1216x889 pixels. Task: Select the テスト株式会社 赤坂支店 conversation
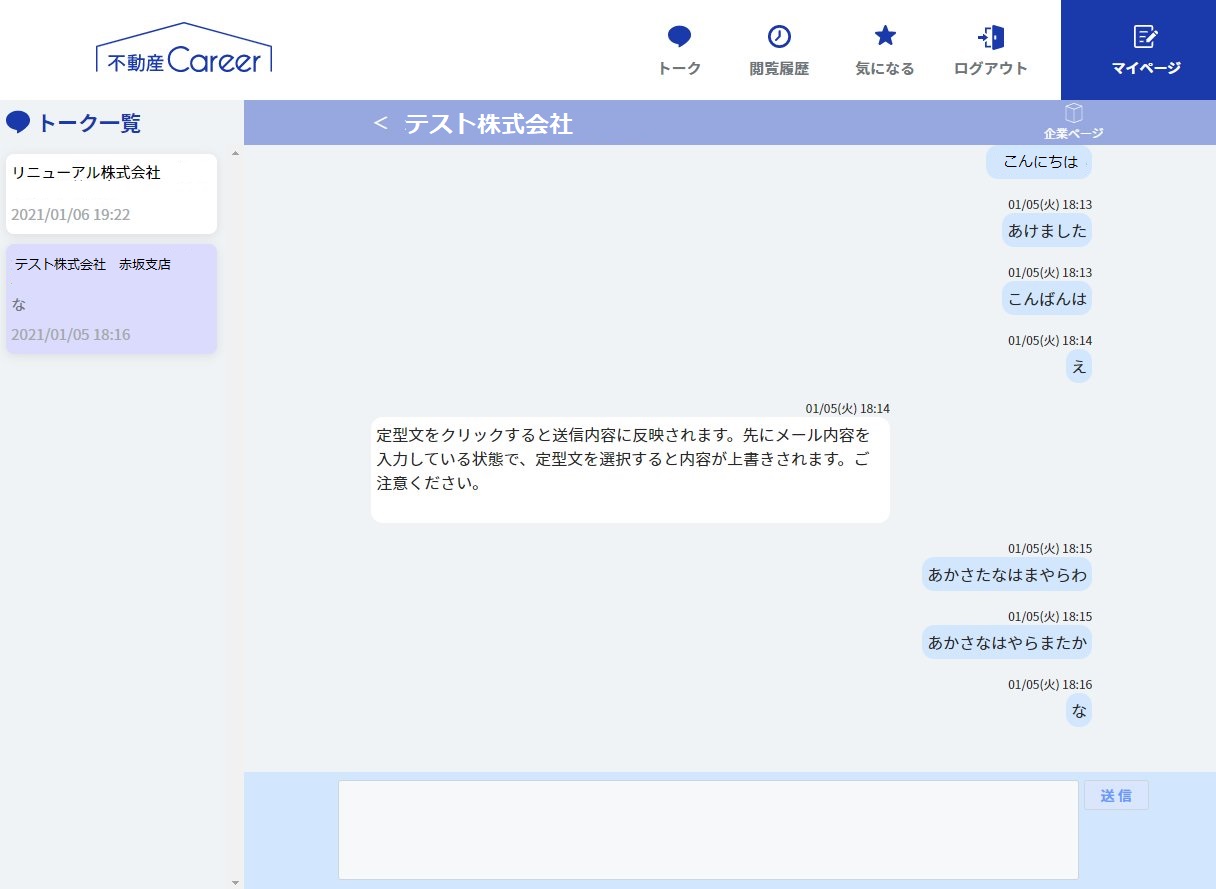click(111, 298)
